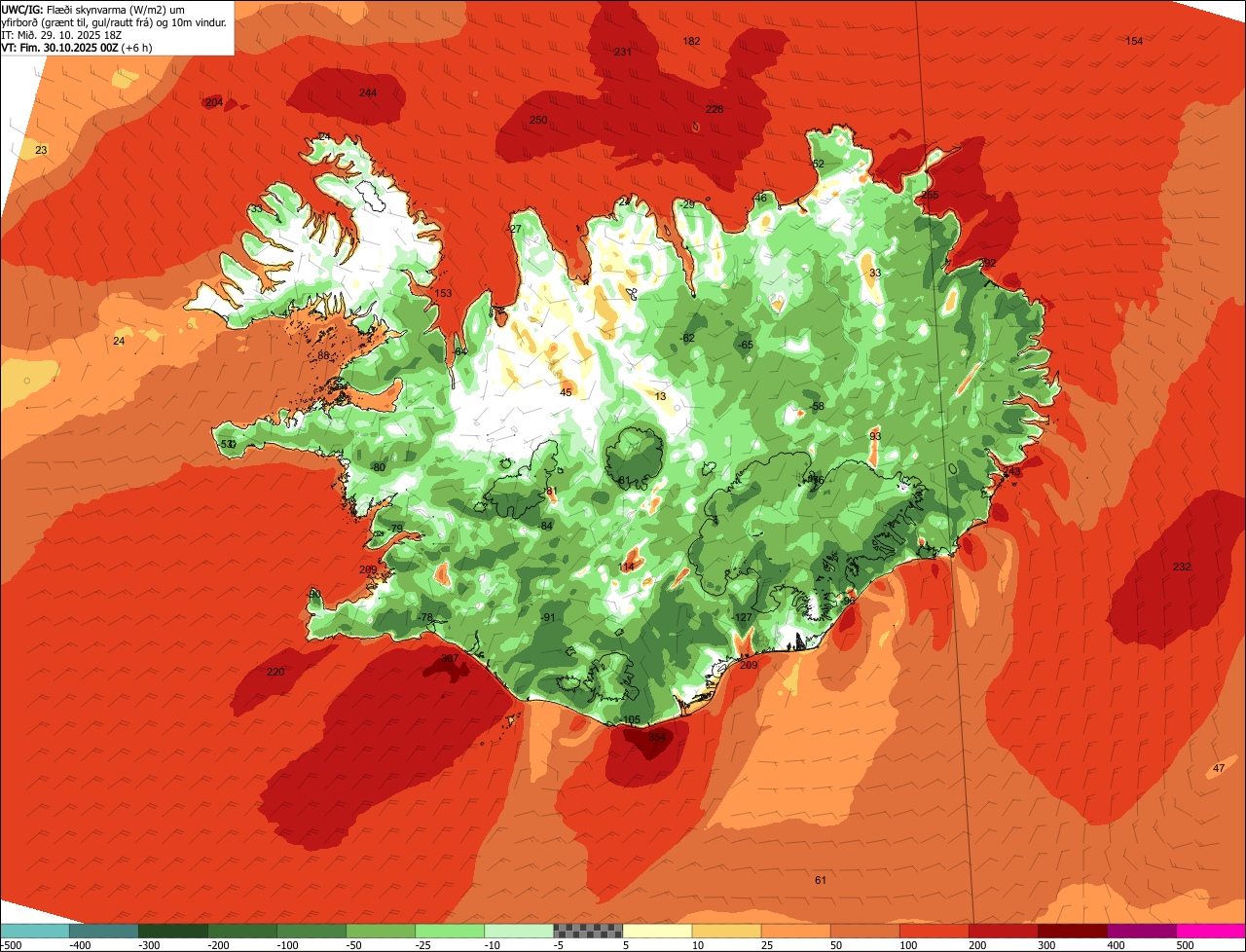Click the magenta above-500 legend swatch

(x=1211, y=931)
